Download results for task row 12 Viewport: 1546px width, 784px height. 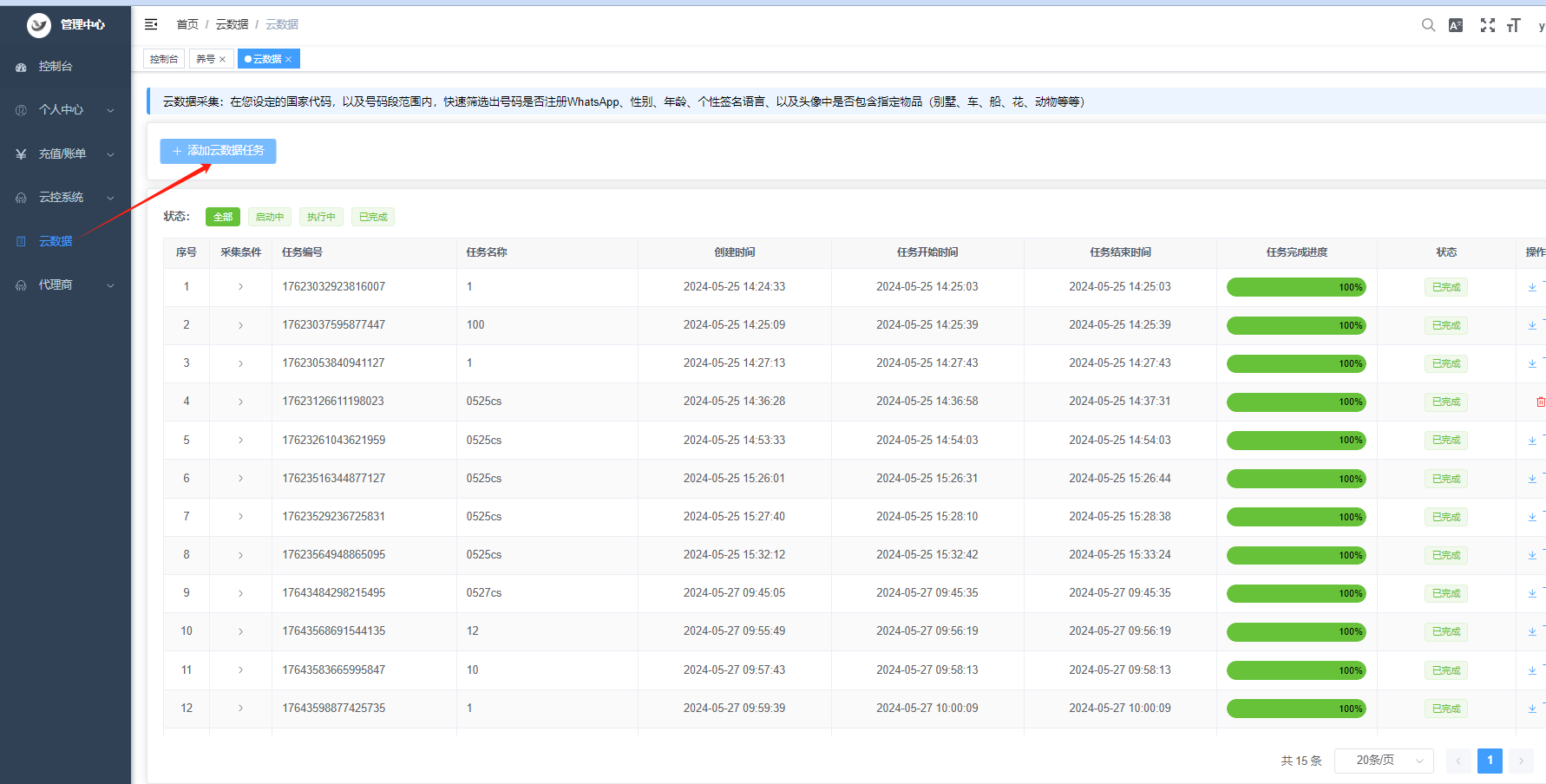click(1532, 709)
